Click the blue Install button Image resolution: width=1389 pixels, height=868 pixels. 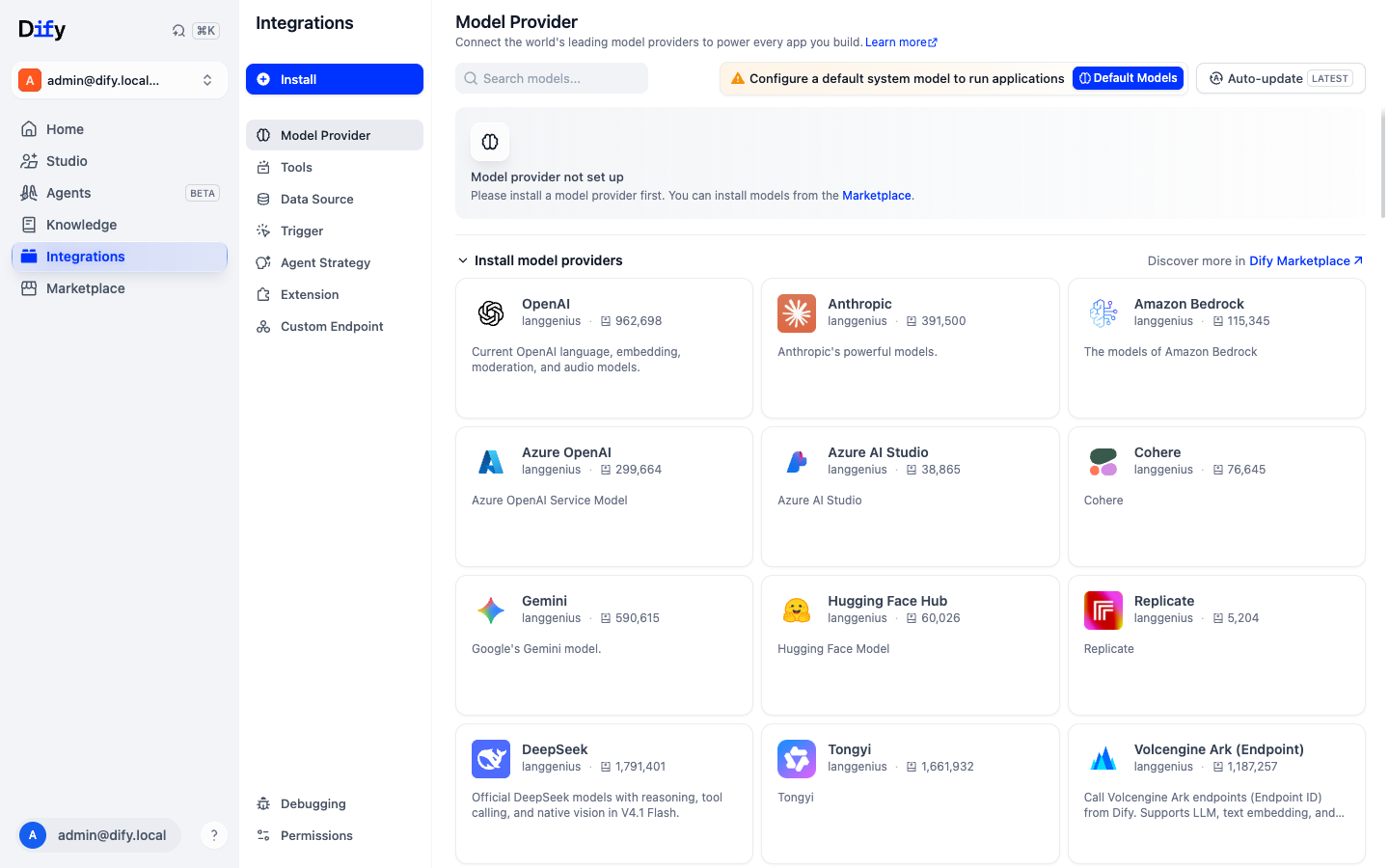click(335, 79)
